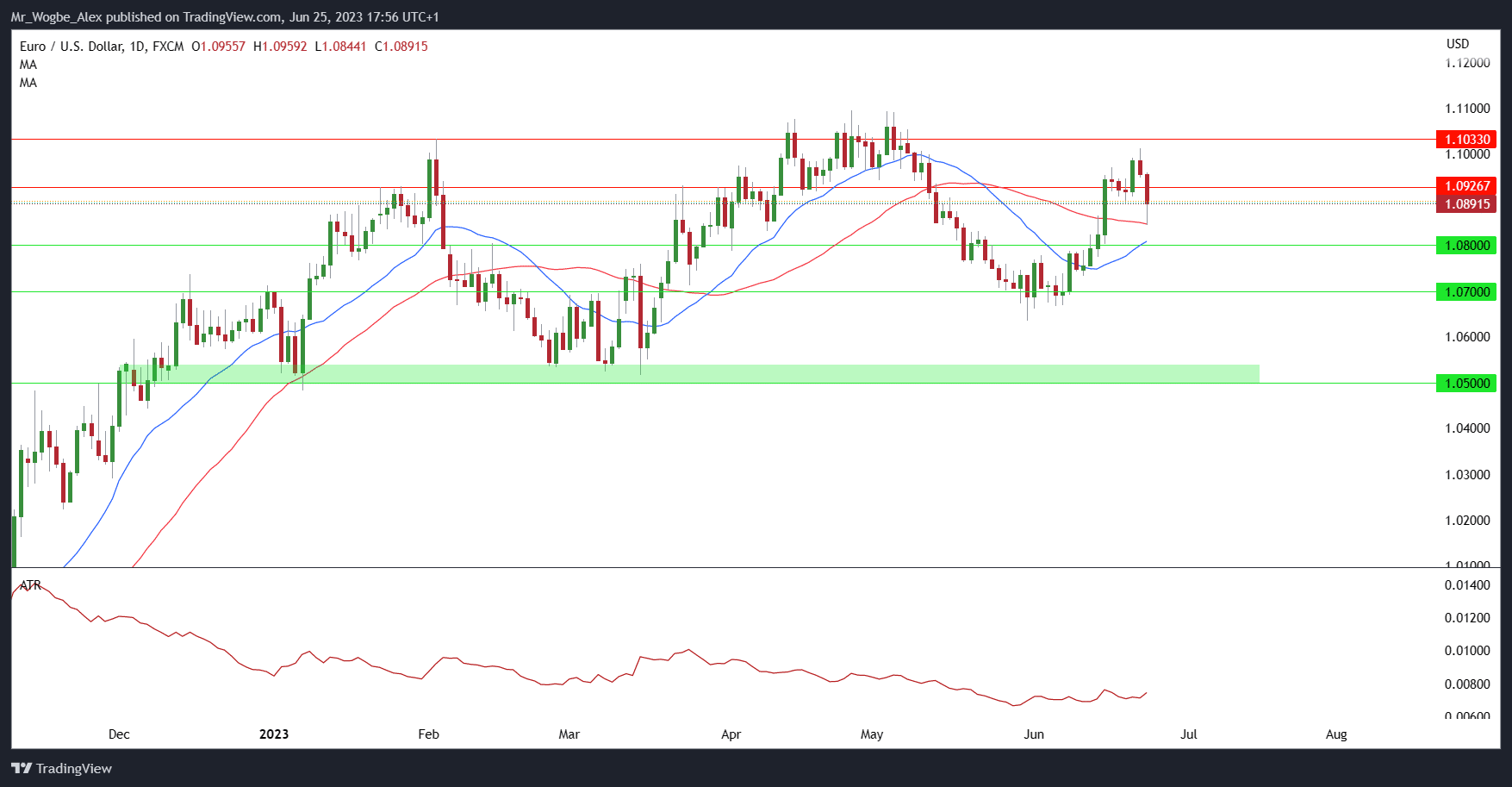Select the 1.09267 red price label
Screen dimensions: 1512x787
pyautogui.click(x=1466, y=186)
